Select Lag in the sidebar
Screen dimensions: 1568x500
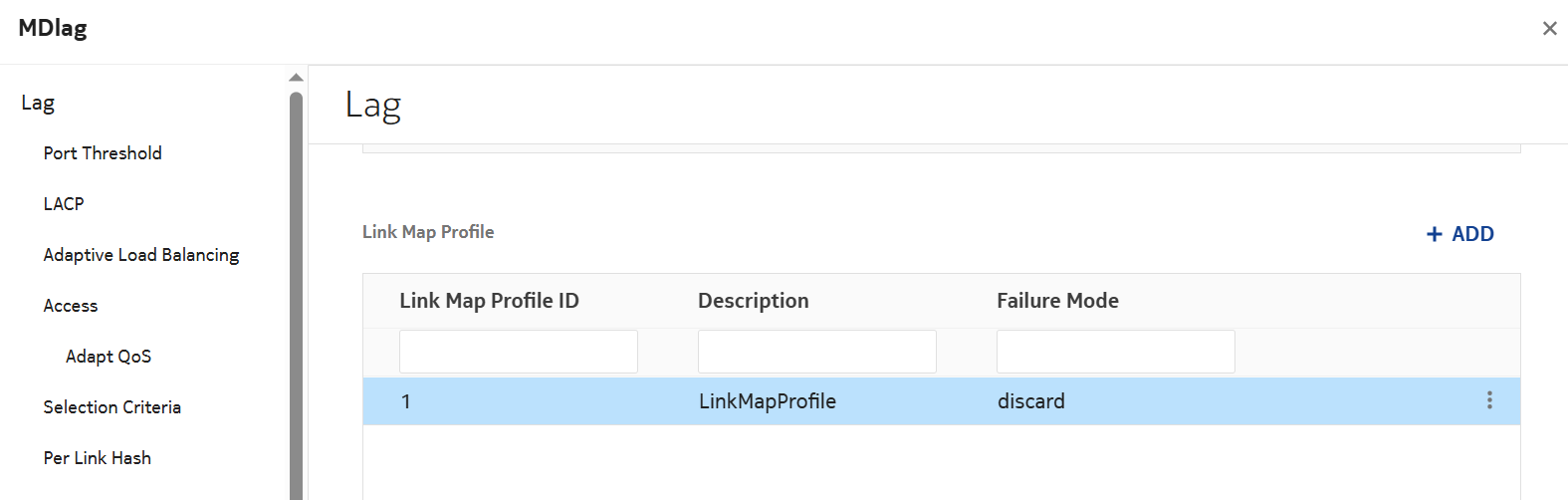coord(38,103)
